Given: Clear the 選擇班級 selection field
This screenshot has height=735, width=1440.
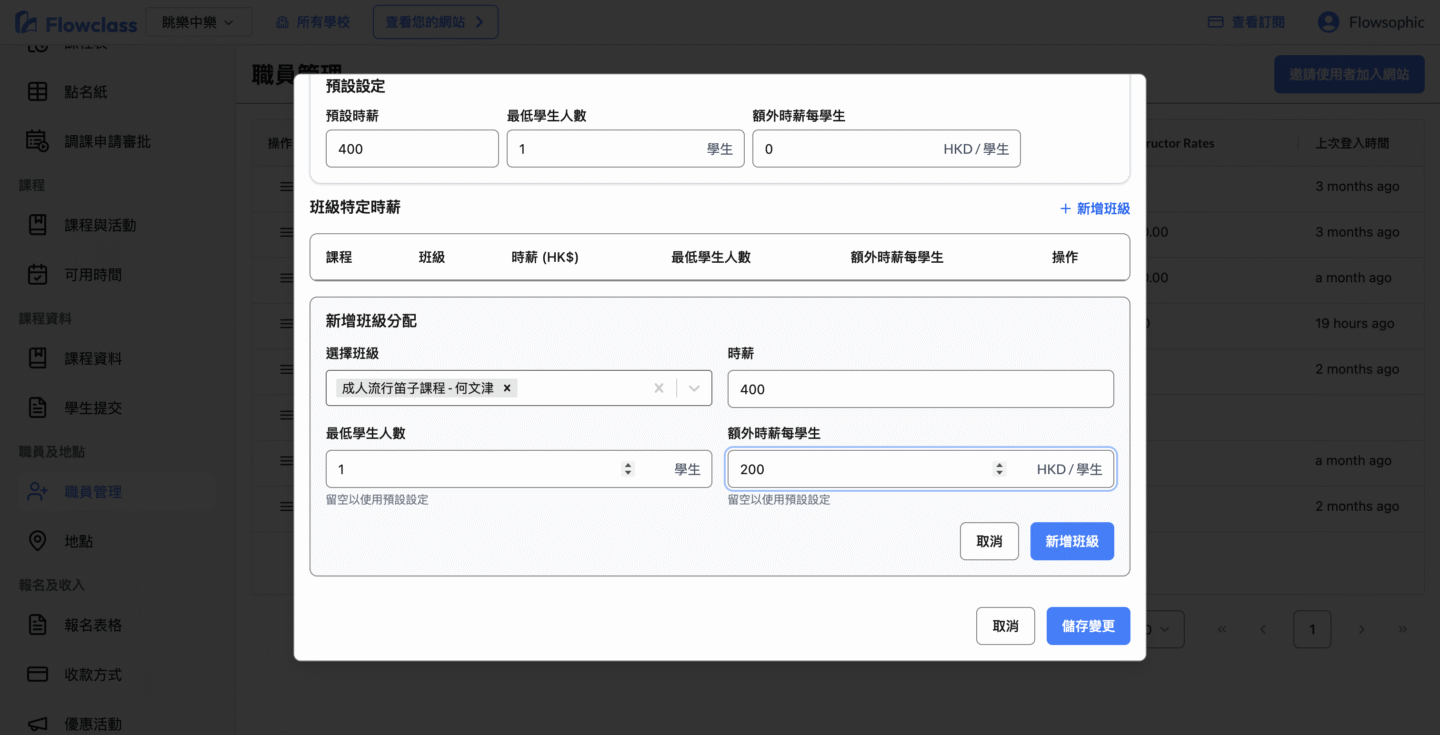Looking at the screenshot, I should tap(658, 388).
